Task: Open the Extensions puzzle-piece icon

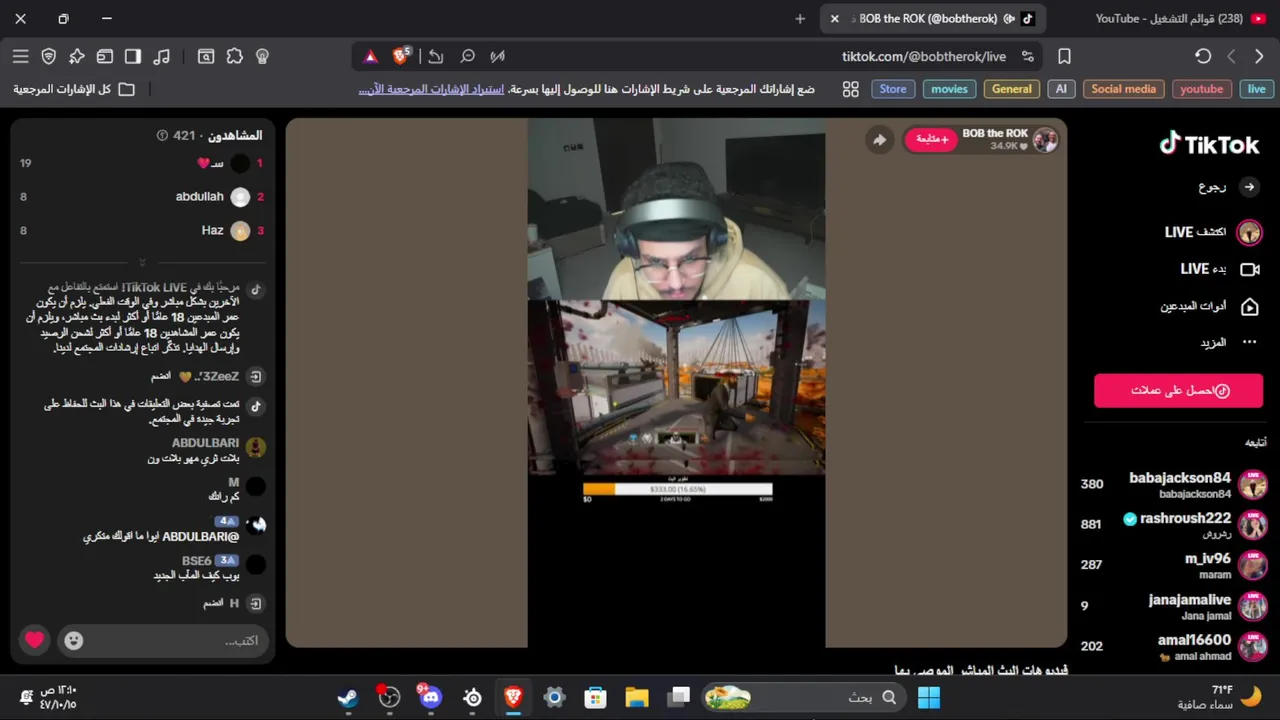Action: coord(235,56)
